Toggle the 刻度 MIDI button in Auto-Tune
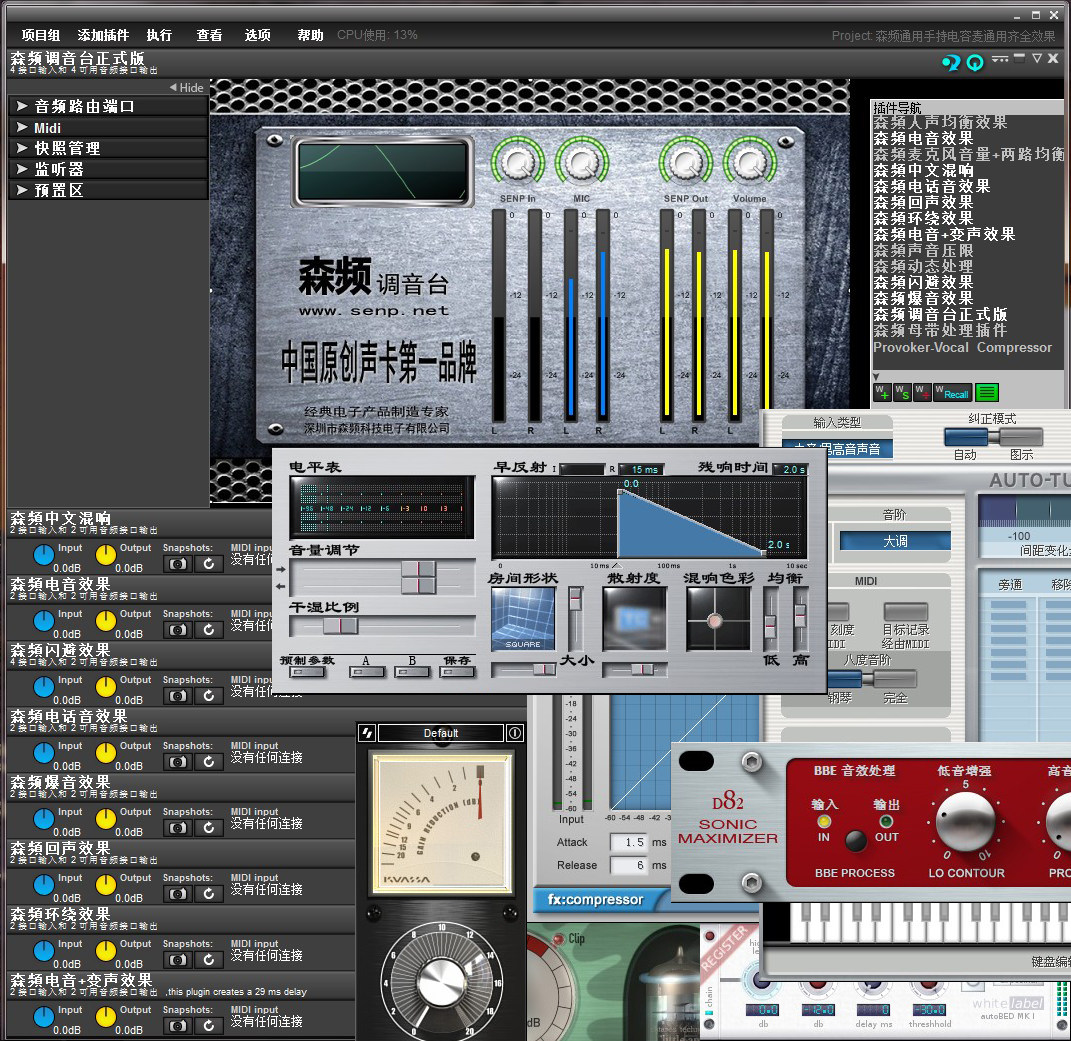Viewport: 1071px width, 1041px height. 837,611
